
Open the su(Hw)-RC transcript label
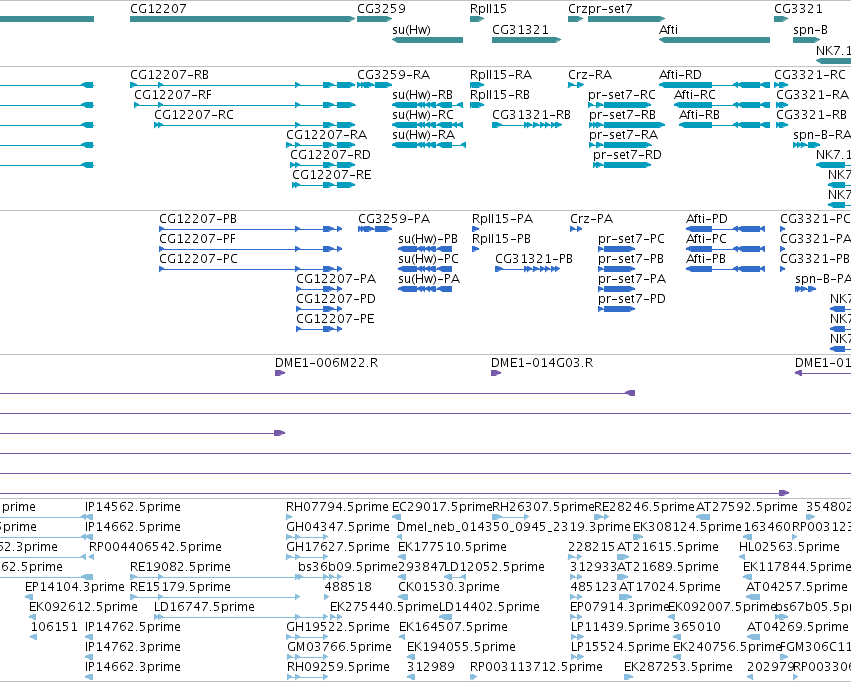coord(423,115)
